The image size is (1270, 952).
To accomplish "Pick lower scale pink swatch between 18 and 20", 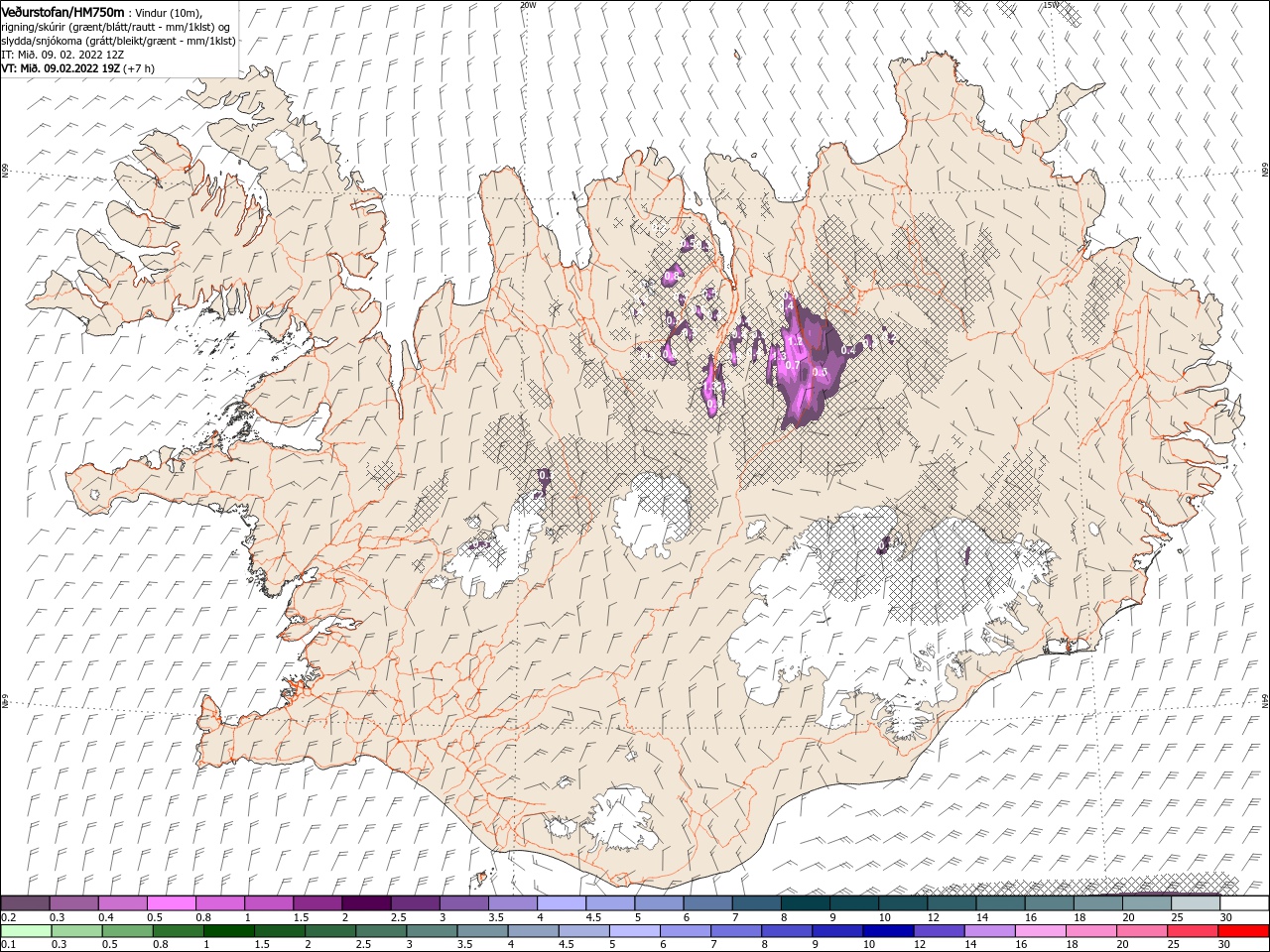I will 1090,931.
